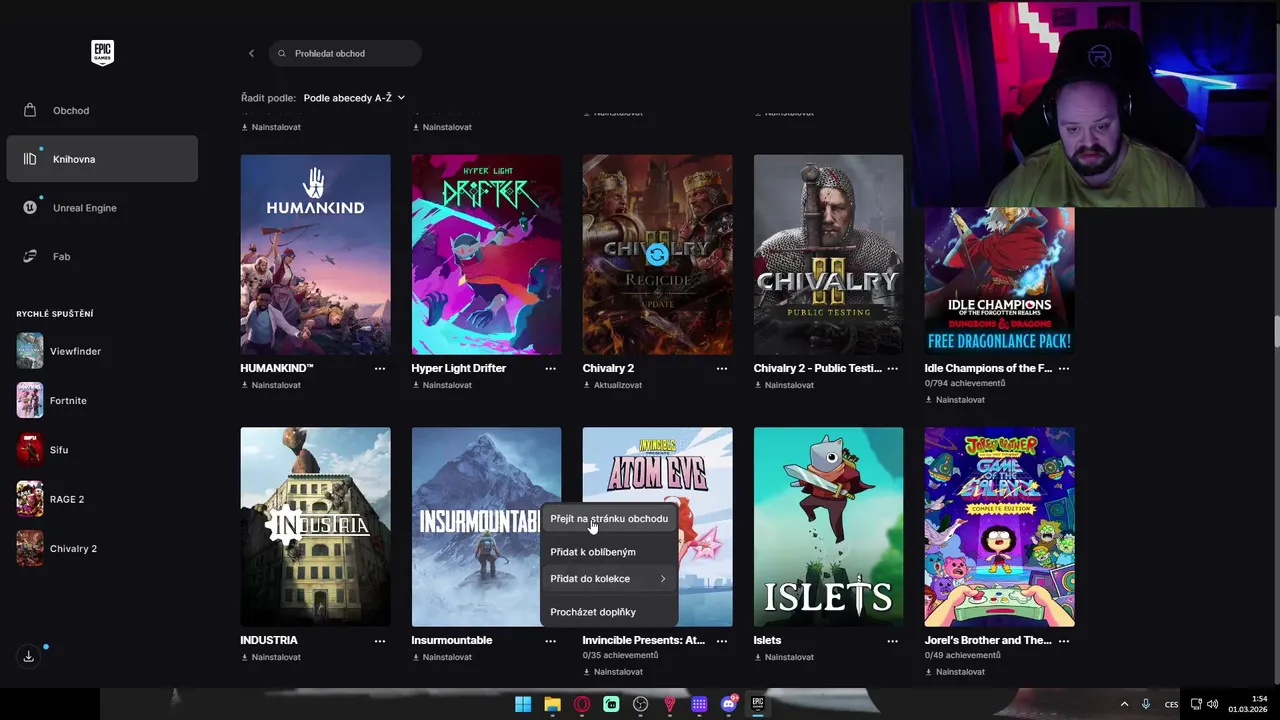1280x720 pixels.
Task: Open the Podle abecedy A–Ž sort dropdown
Action: (354, 98)
